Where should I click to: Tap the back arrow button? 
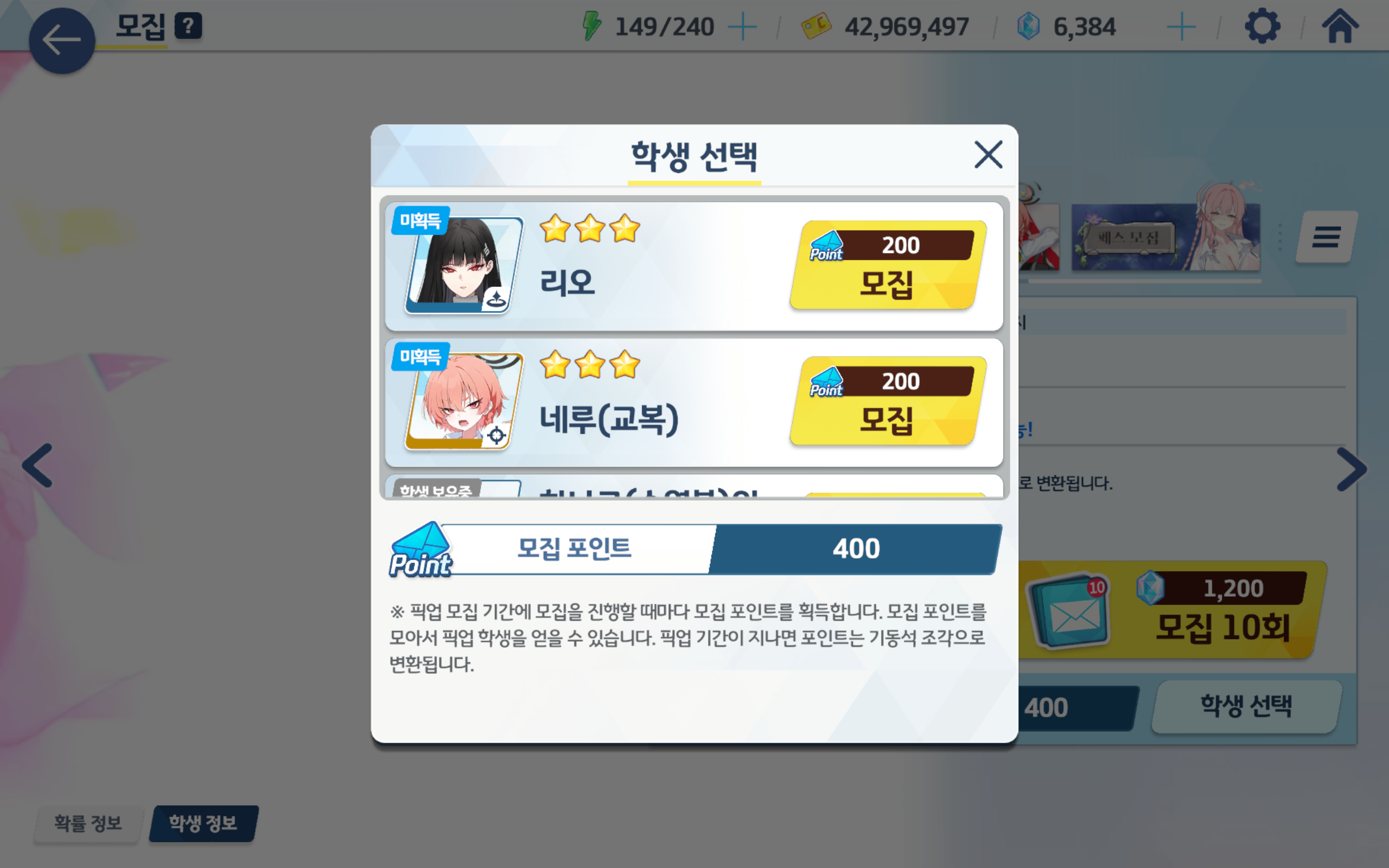click(x=61, y=40)
